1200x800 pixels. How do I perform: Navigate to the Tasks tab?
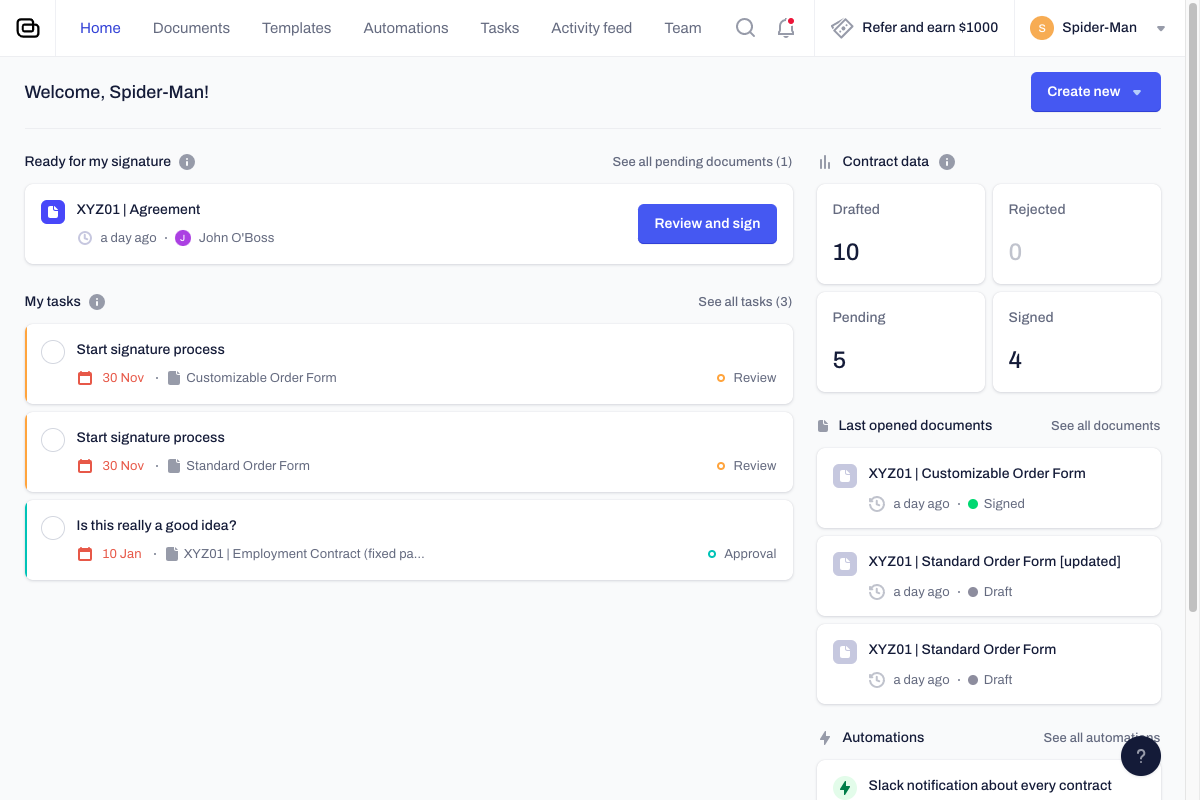click(500, 28)
